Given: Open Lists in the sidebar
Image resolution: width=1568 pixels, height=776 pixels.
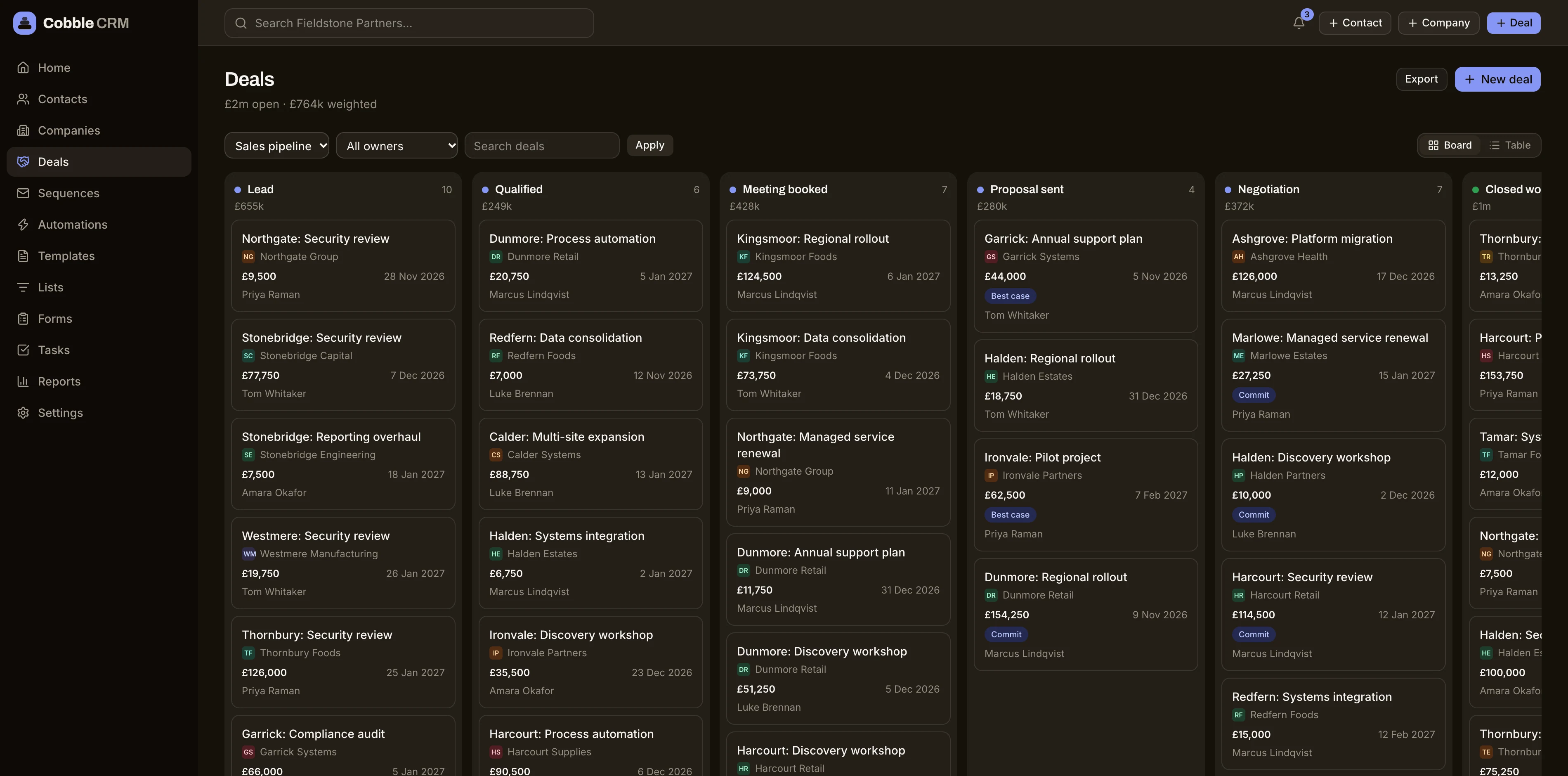Looking at the screenshot, I should pos(99,288).
